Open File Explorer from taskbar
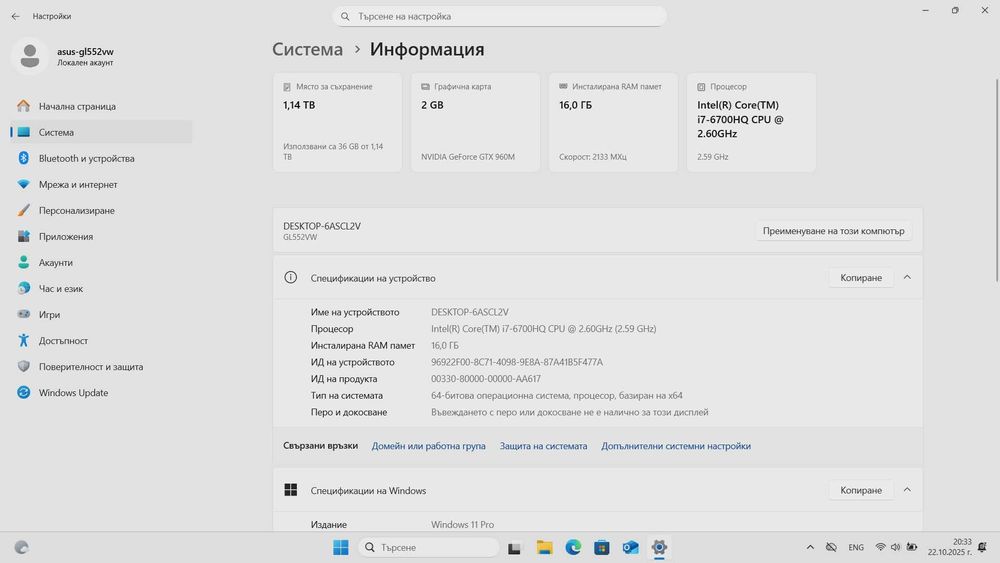This screenshot has width=1000, height=563. (544, 547)
